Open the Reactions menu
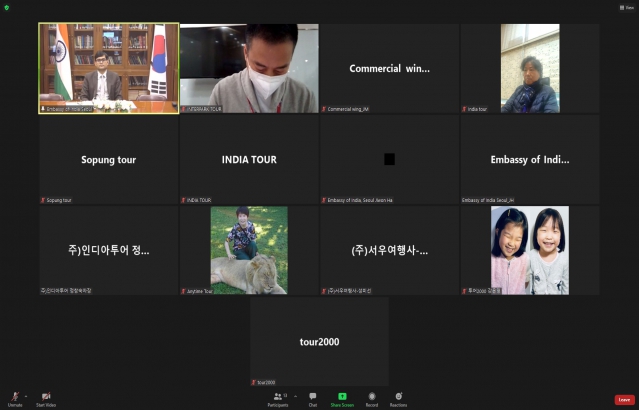639x410 pixels. click(399, 398)
